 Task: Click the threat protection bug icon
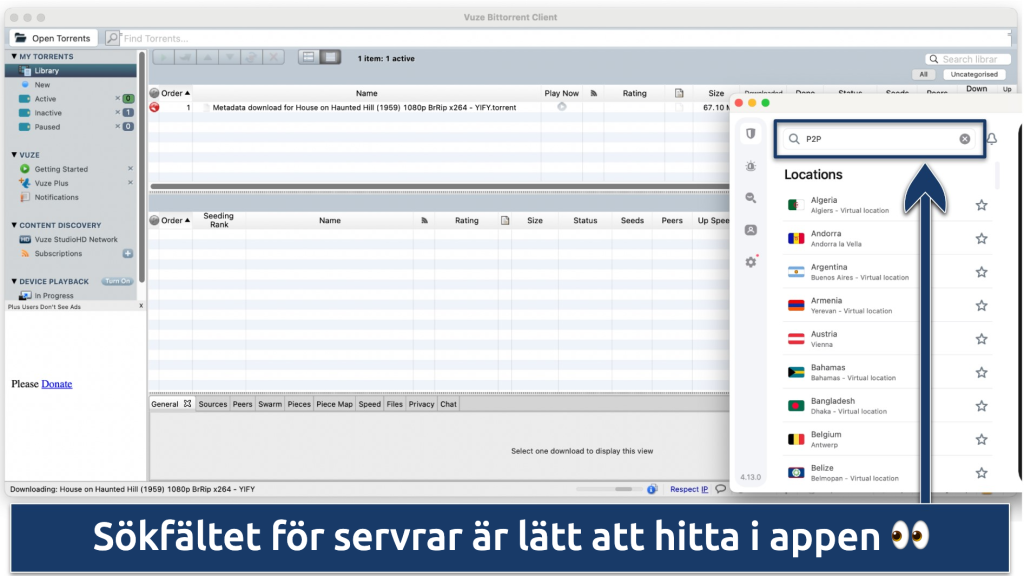[x=750, y=166]
